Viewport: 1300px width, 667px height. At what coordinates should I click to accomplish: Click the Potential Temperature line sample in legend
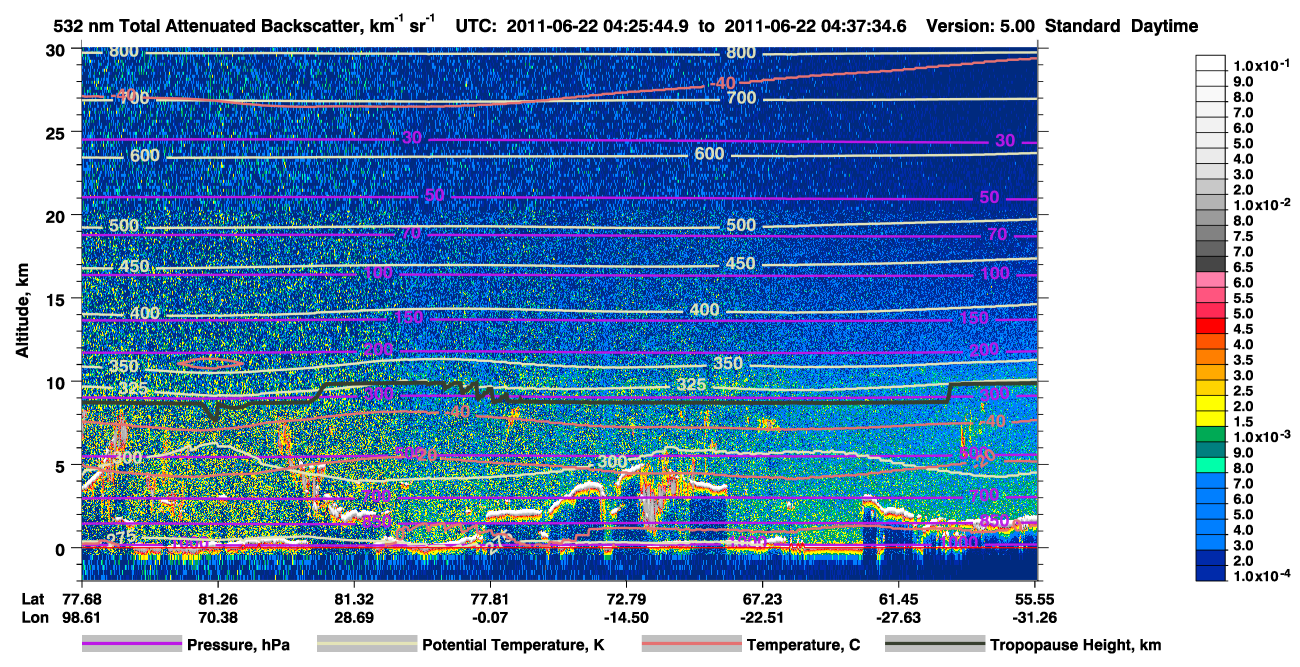[x=366, y=645]
